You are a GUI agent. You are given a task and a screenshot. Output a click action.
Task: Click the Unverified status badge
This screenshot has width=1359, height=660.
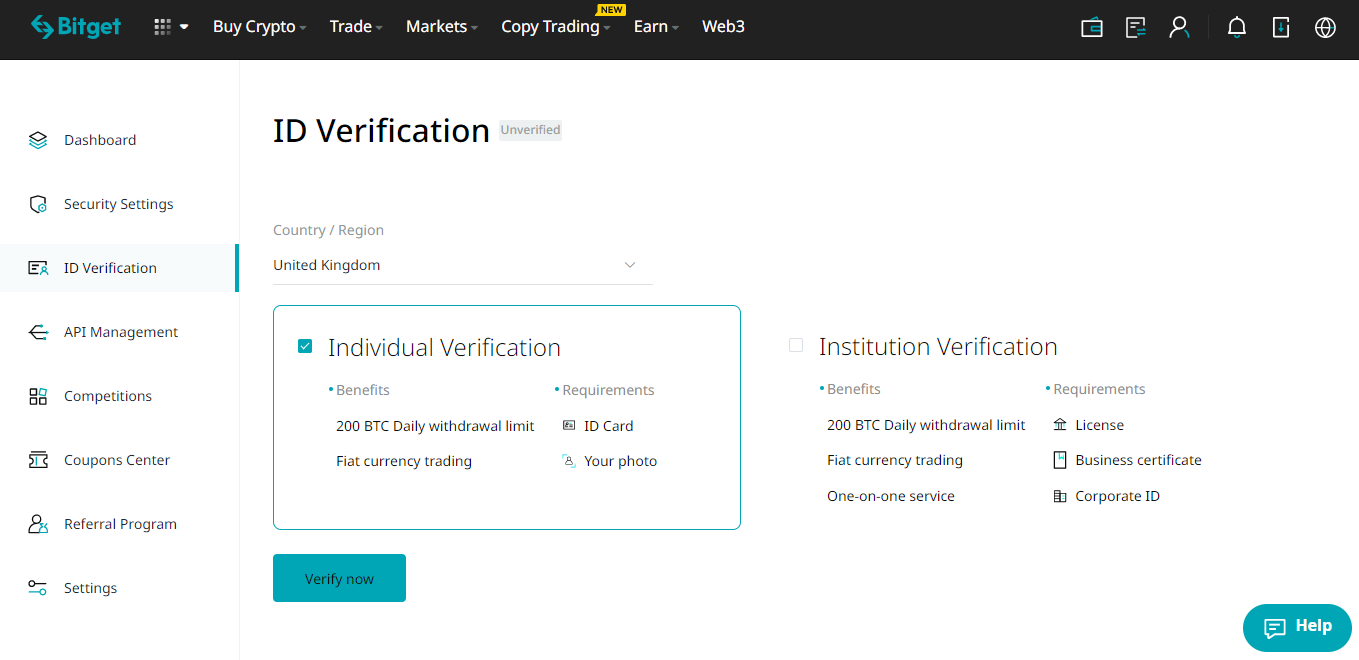point(531,130)
